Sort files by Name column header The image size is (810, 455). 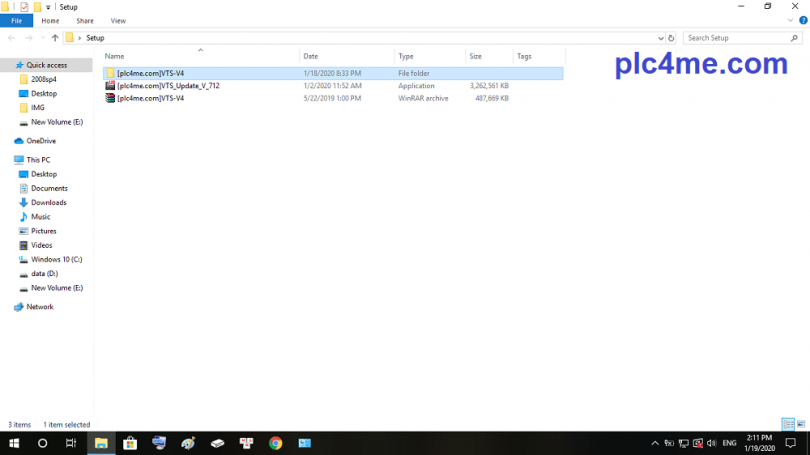[x=115, y=56]
